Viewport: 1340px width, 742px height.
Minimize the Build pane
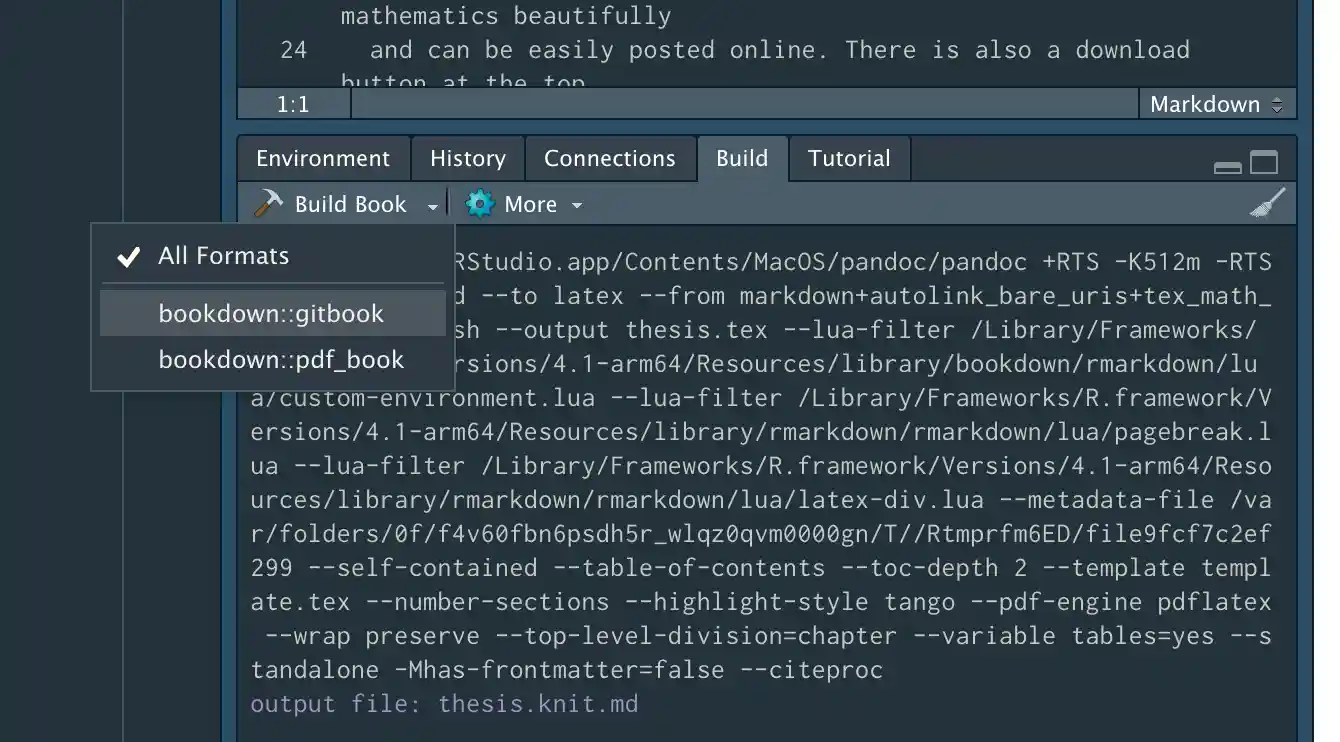click(x=1227, y=165)
